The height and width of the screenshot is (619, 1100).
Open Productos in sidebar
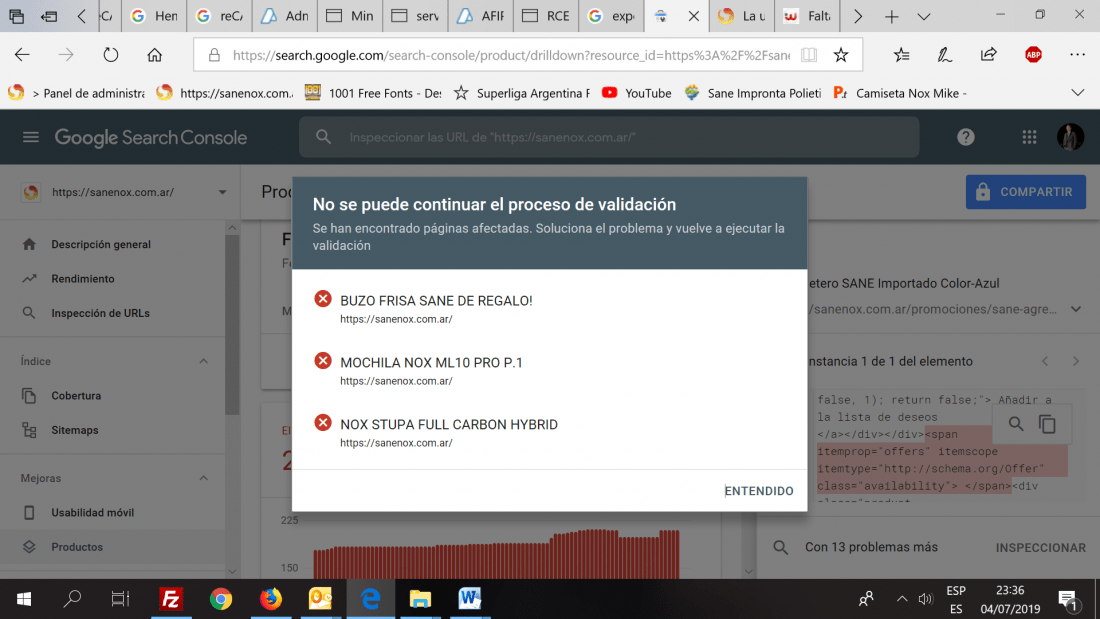point(77,547)
